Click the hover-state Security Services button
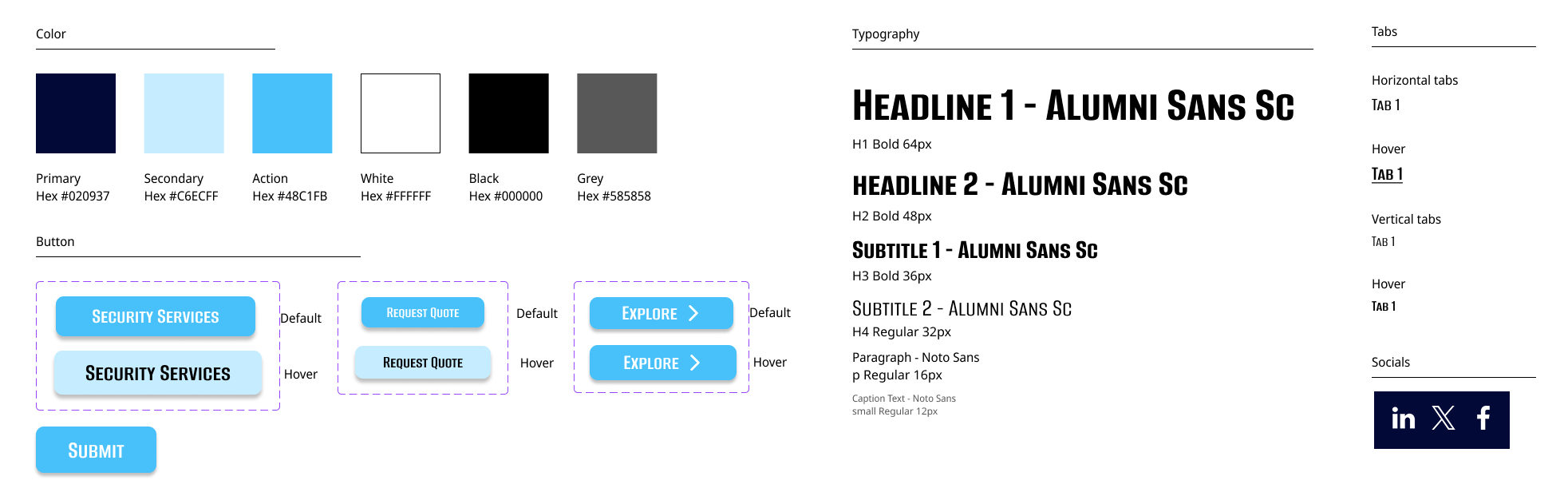 pos(158,373)
